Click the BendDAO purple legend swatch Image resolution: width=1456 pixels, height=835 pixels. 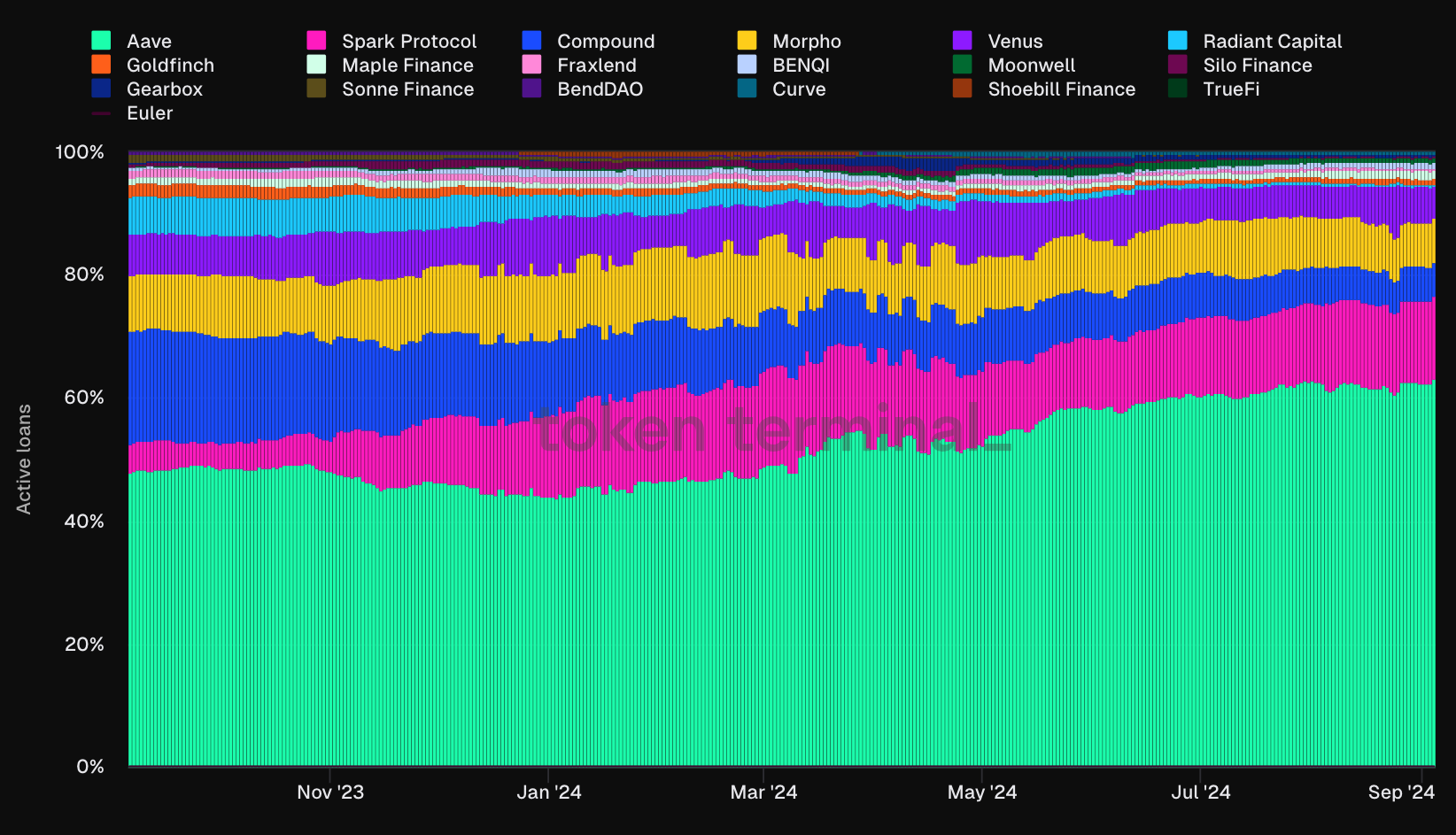pos(531,89)
